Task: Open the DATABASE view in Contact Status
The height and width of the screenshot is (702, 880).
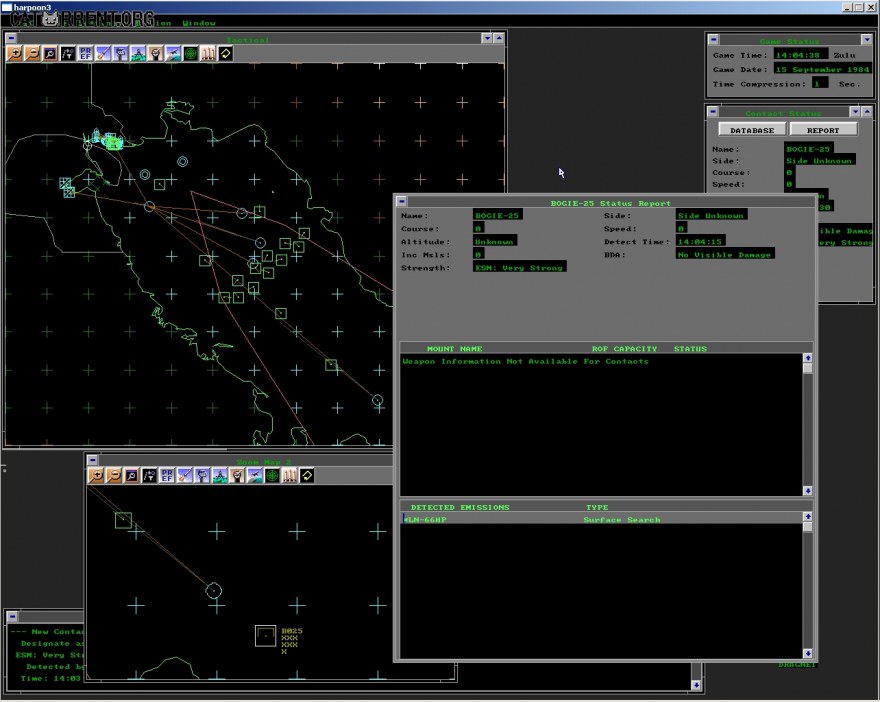Action: pyautogui.click(x=752, y=130)
